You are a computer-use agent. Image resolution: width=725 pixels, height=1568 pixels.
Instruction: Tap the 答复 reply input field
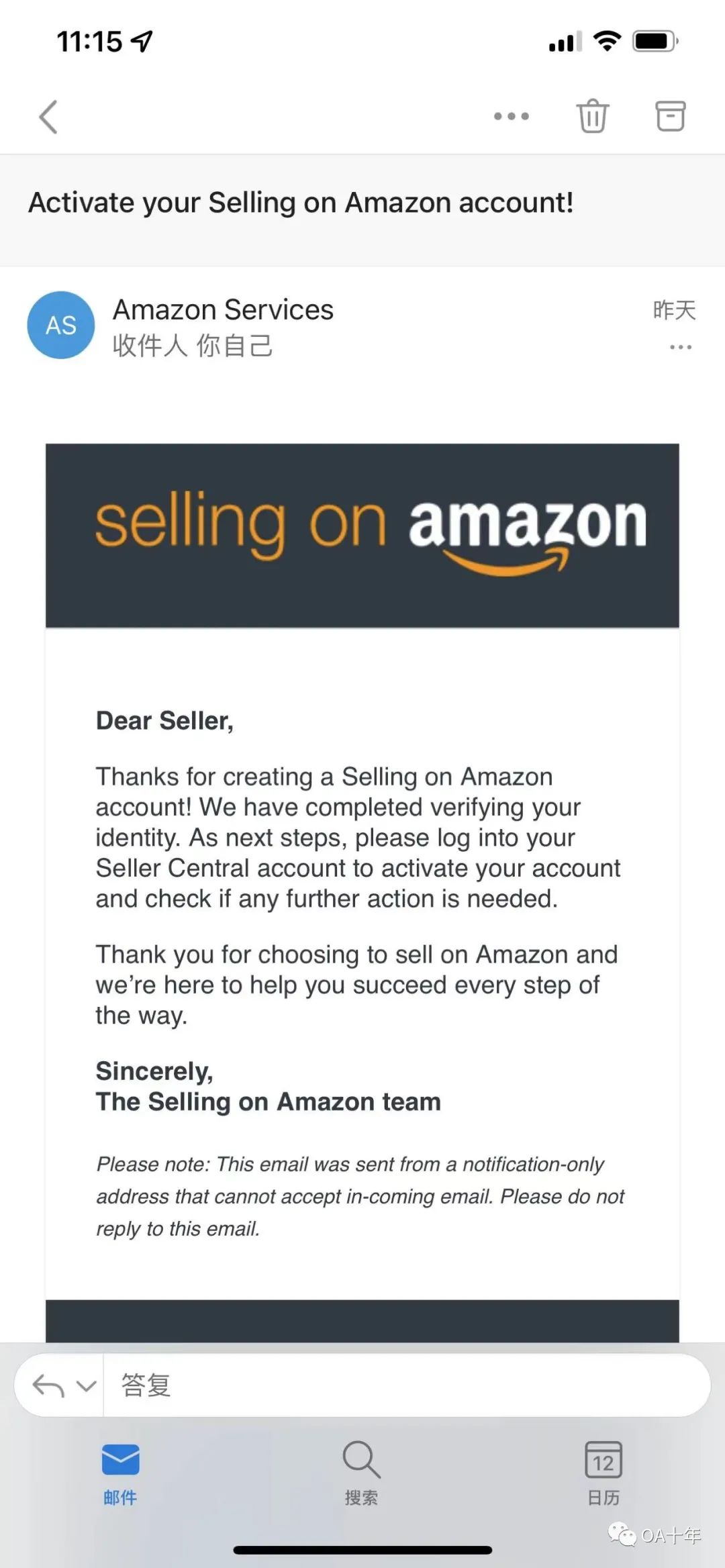403,1385
